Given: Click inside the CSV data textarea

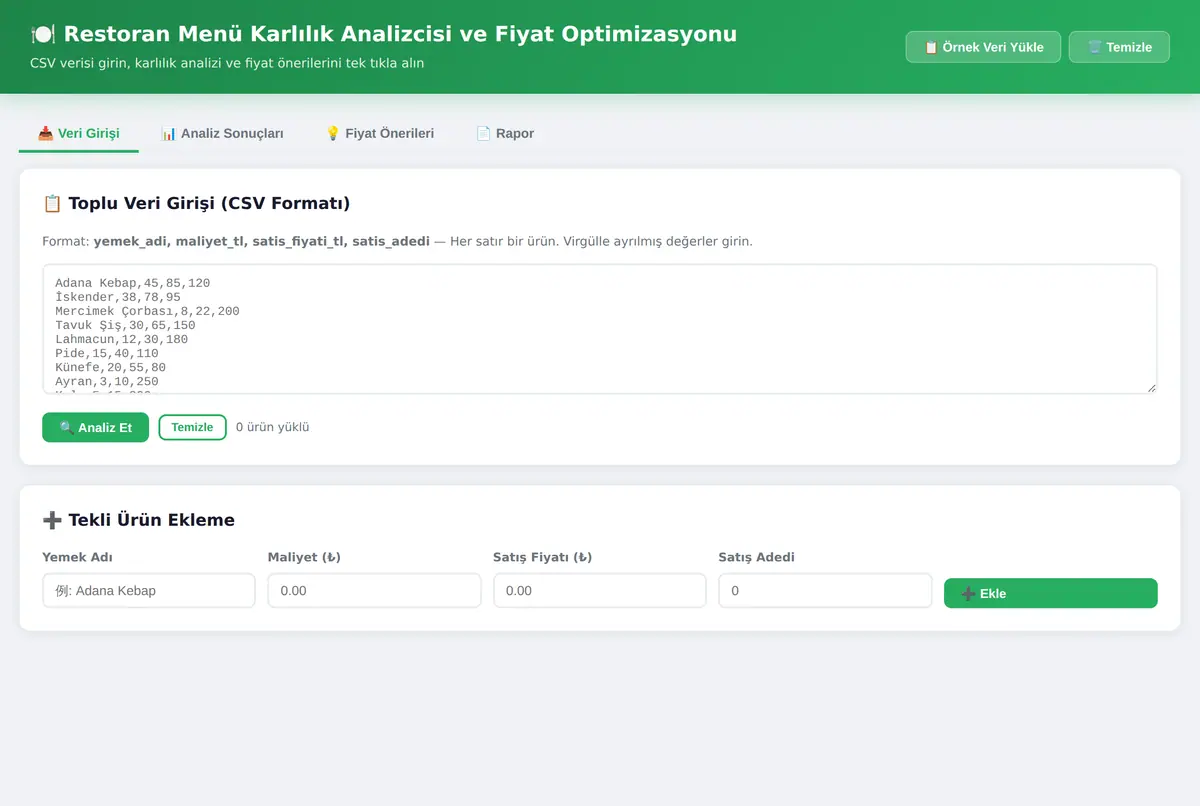Looking at the screenshot, I should tap(600, 329).
